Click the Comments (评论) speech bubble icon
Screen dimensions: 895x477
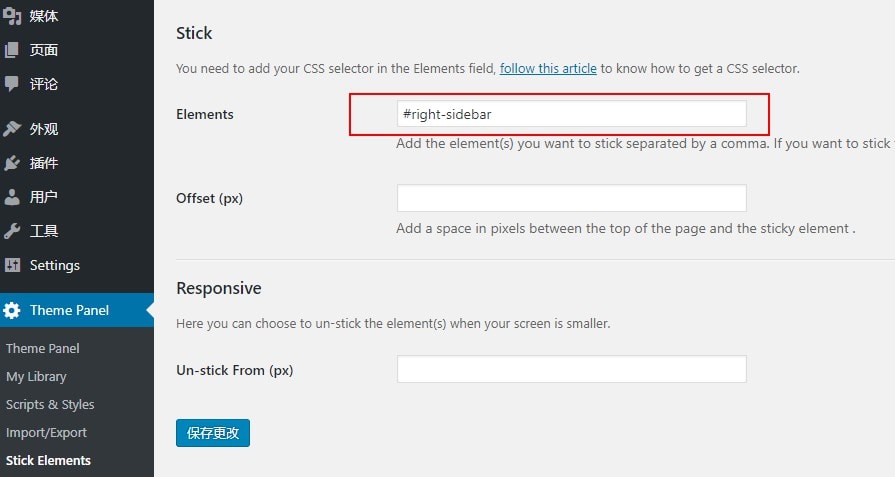click(12, 84)
